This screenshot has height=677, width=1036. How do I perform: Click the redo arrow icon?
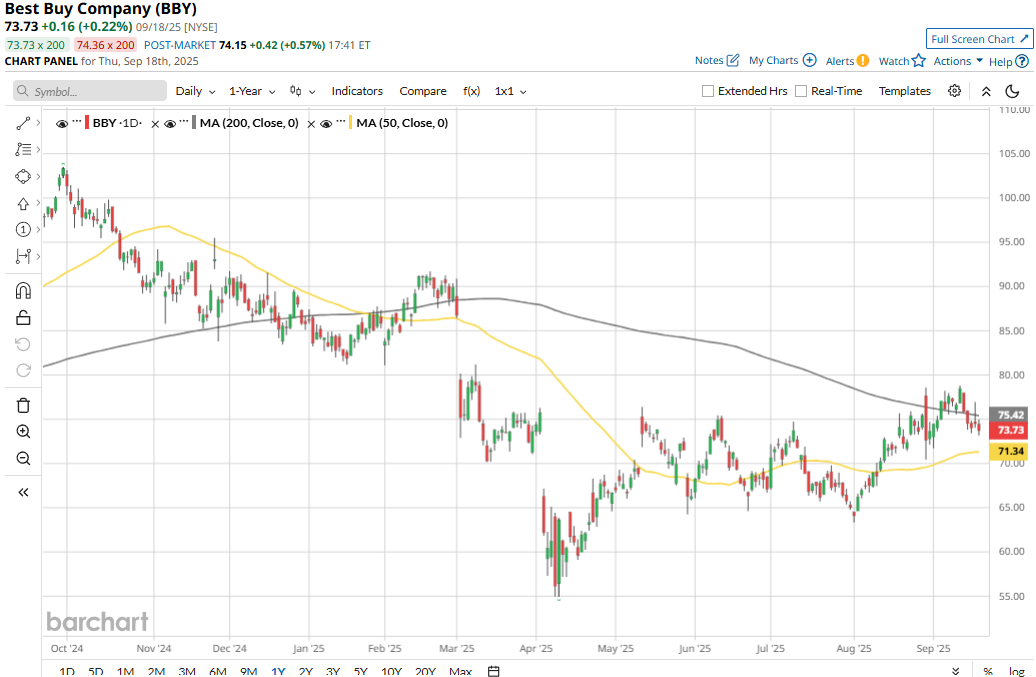(23, 371)
